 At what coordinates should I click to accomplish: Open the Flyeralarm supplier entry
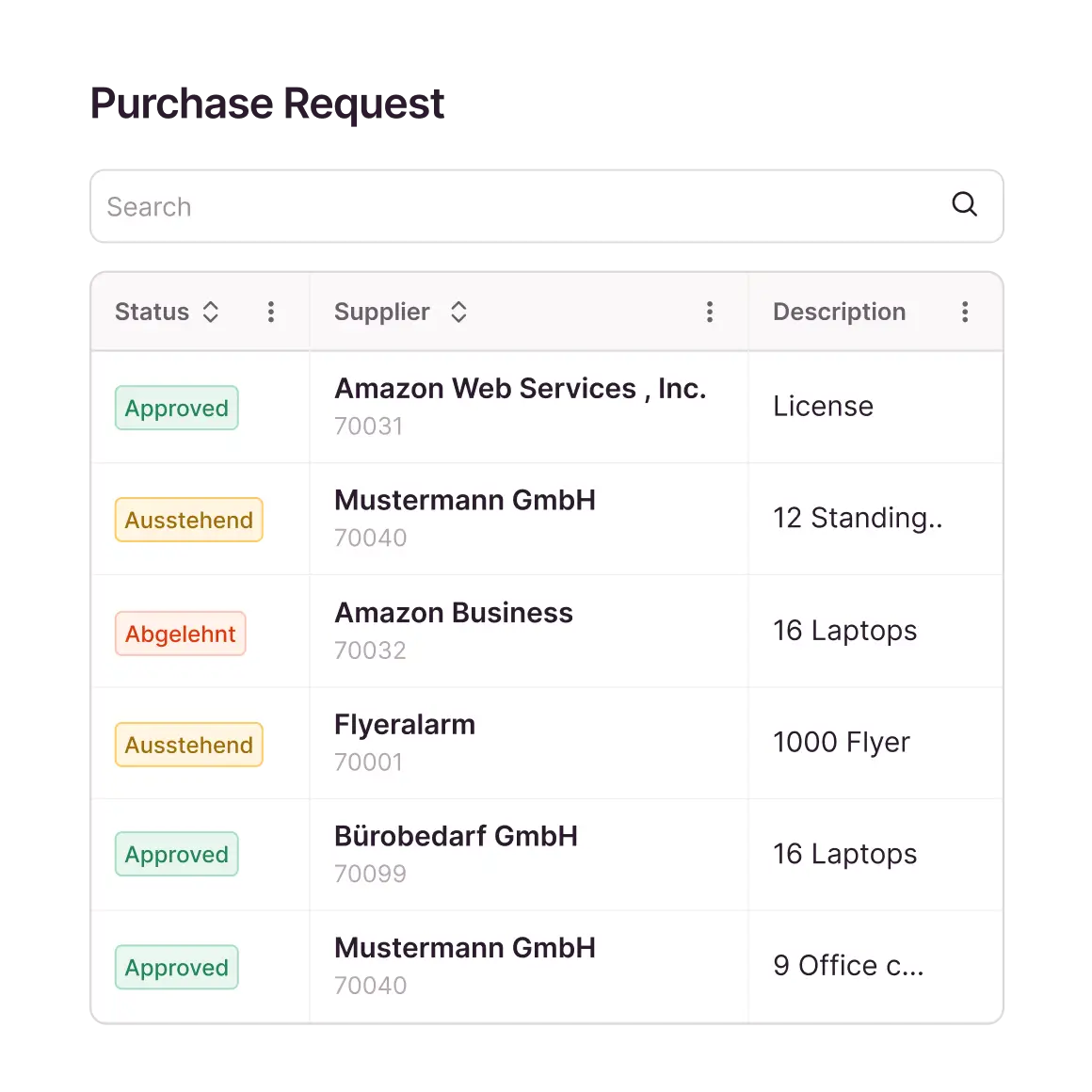point(405,725)
